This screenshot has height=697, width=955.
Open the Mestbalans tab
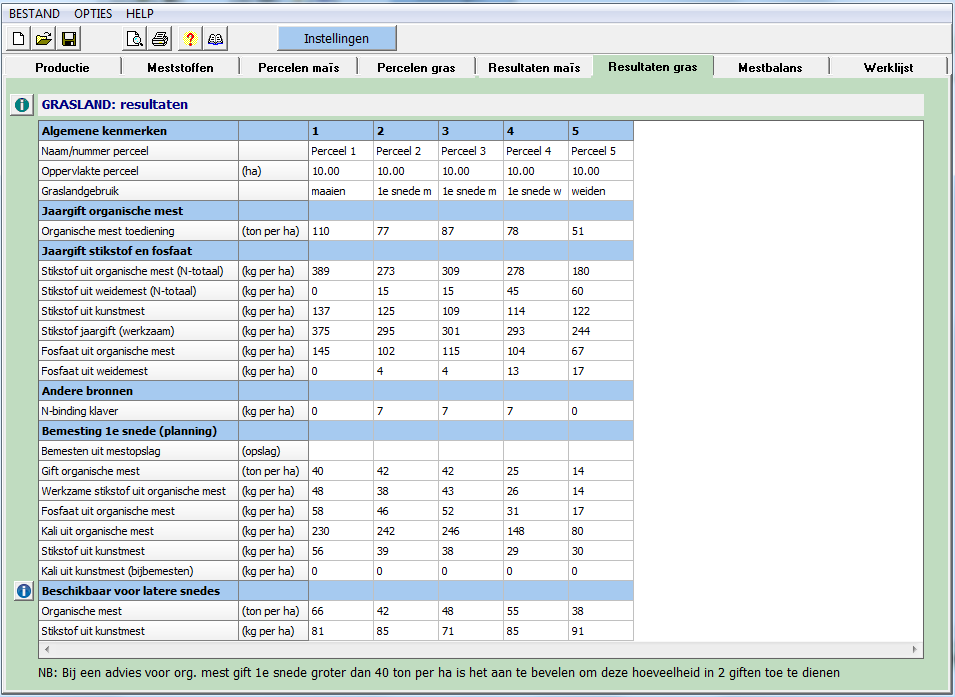point(770,67)
